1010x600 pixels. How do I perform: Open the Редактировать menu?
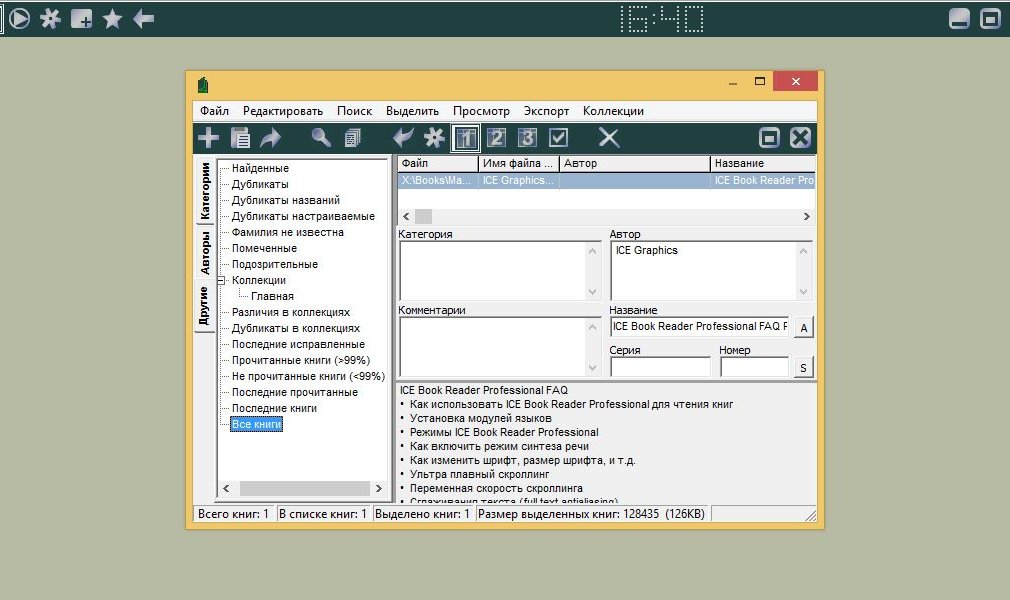pos(283,111)
